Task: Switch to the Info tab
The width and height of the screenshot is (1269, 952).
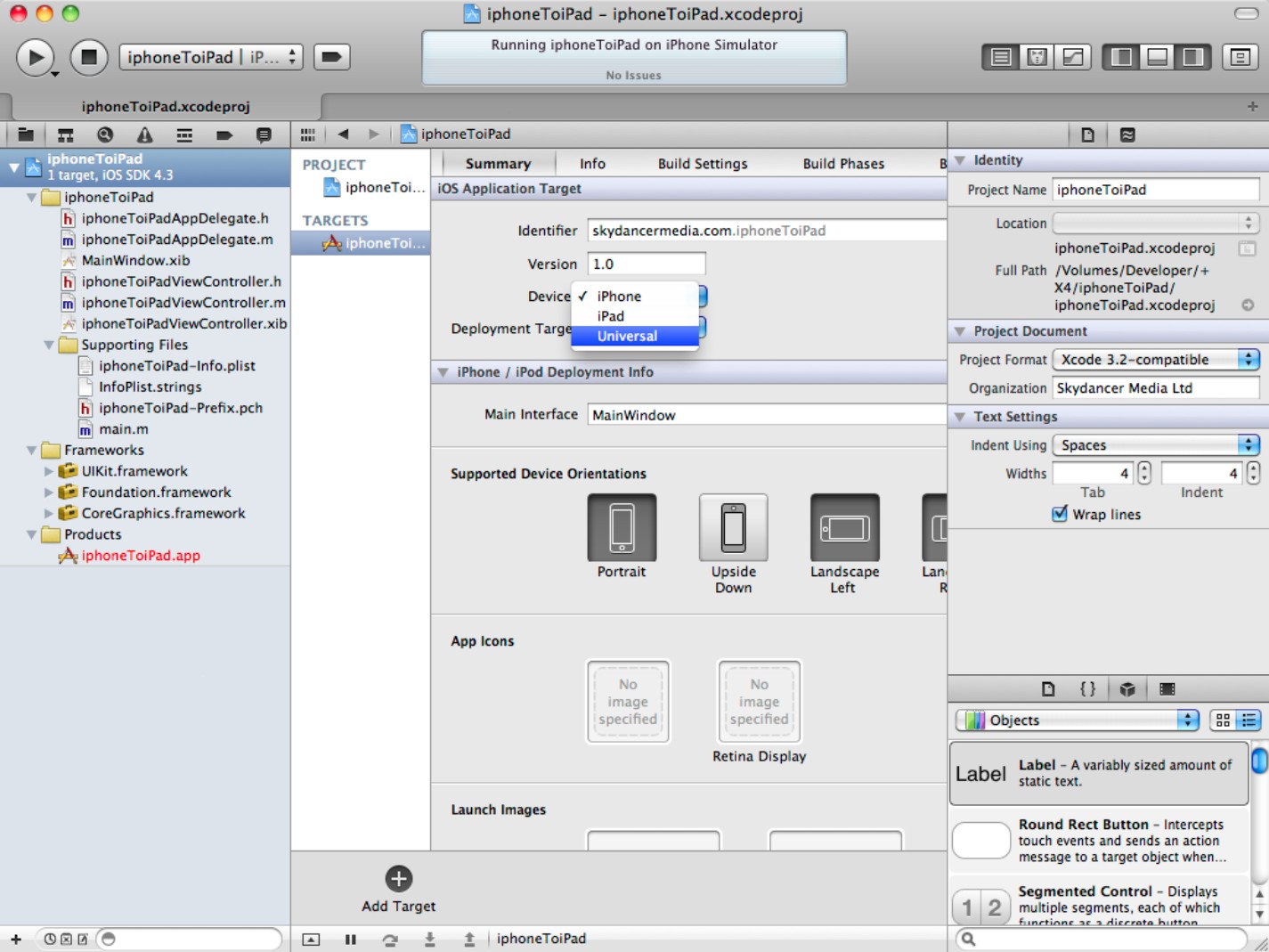Action: 592,164
